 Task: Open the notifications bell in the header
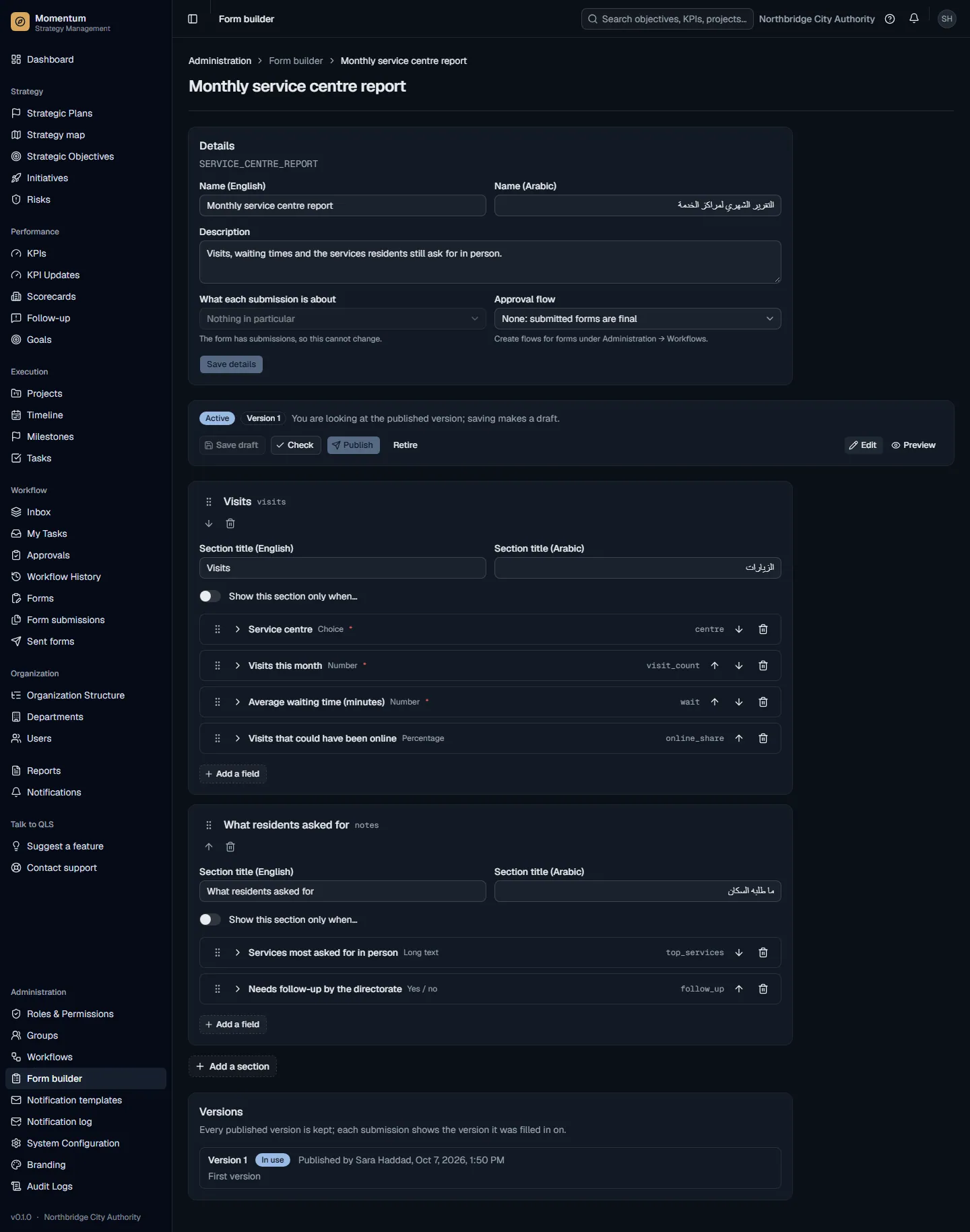tap(914, 19)
